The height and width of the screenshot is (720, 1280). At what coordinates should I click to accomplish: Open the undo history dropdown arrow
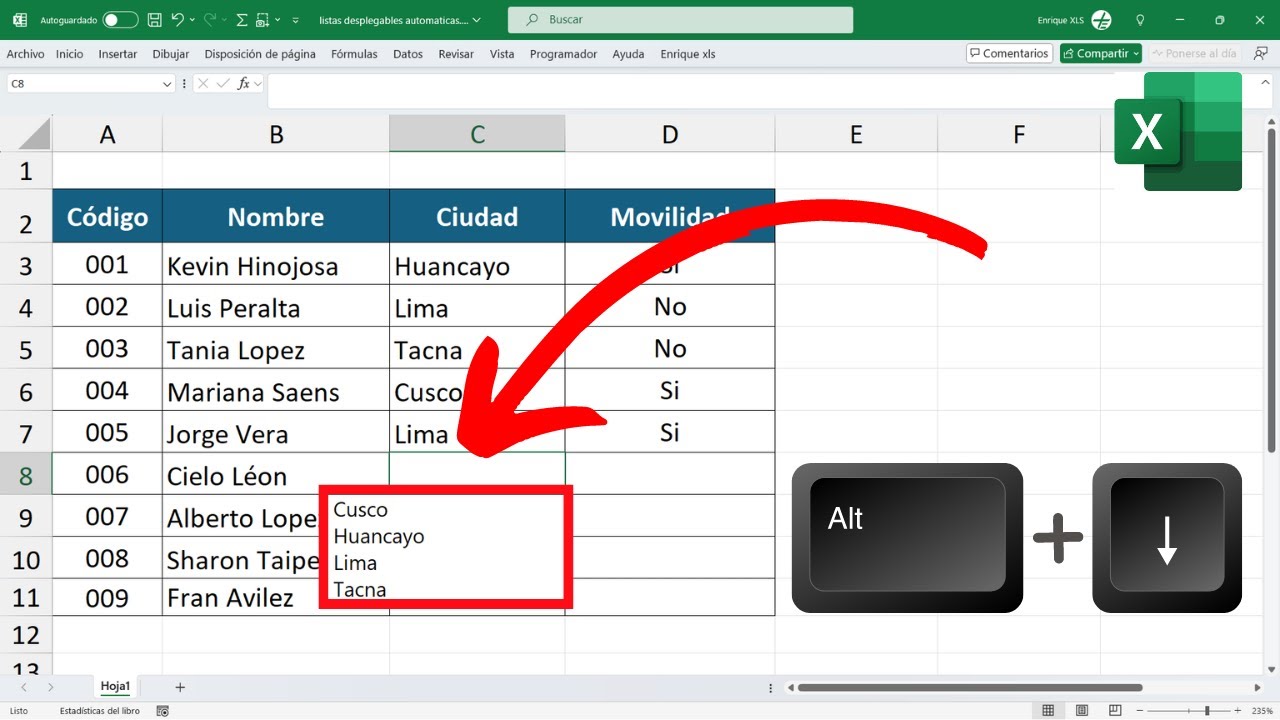[191, 20]
